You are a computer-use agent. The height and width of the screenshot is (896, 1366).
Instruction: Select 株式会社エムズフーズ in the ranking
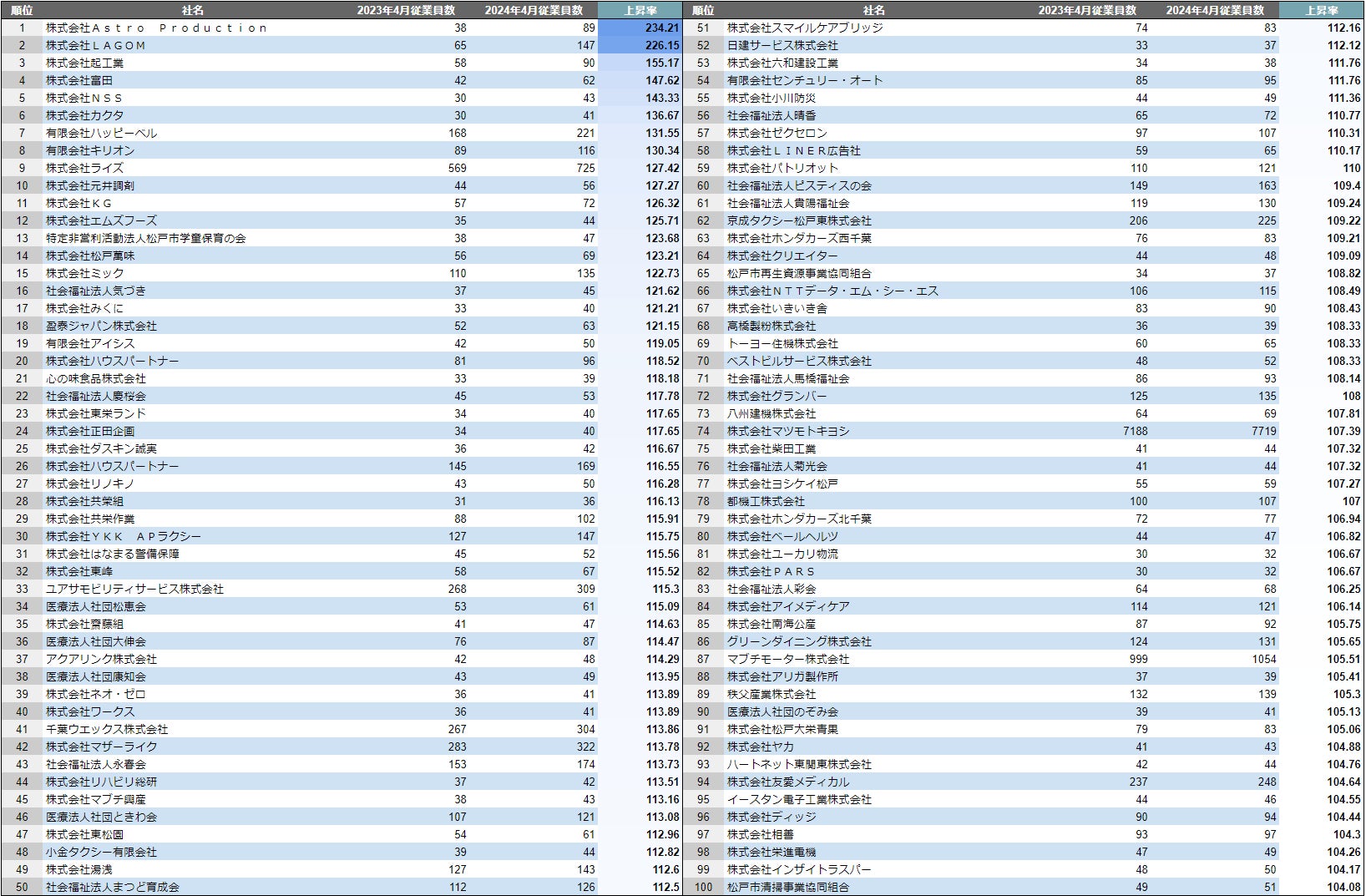[x=101, y=220]
